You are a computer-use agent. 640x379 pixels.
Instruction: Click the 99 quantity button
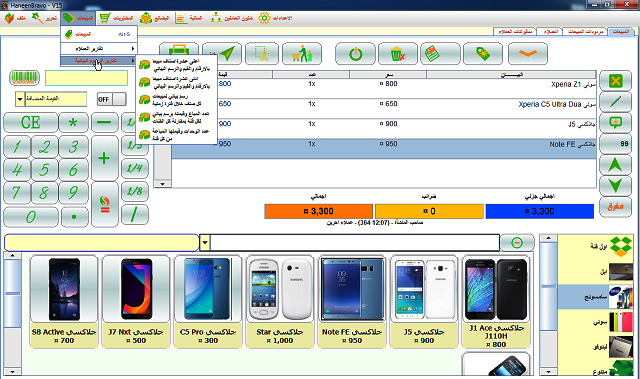[x=615, y=144]
